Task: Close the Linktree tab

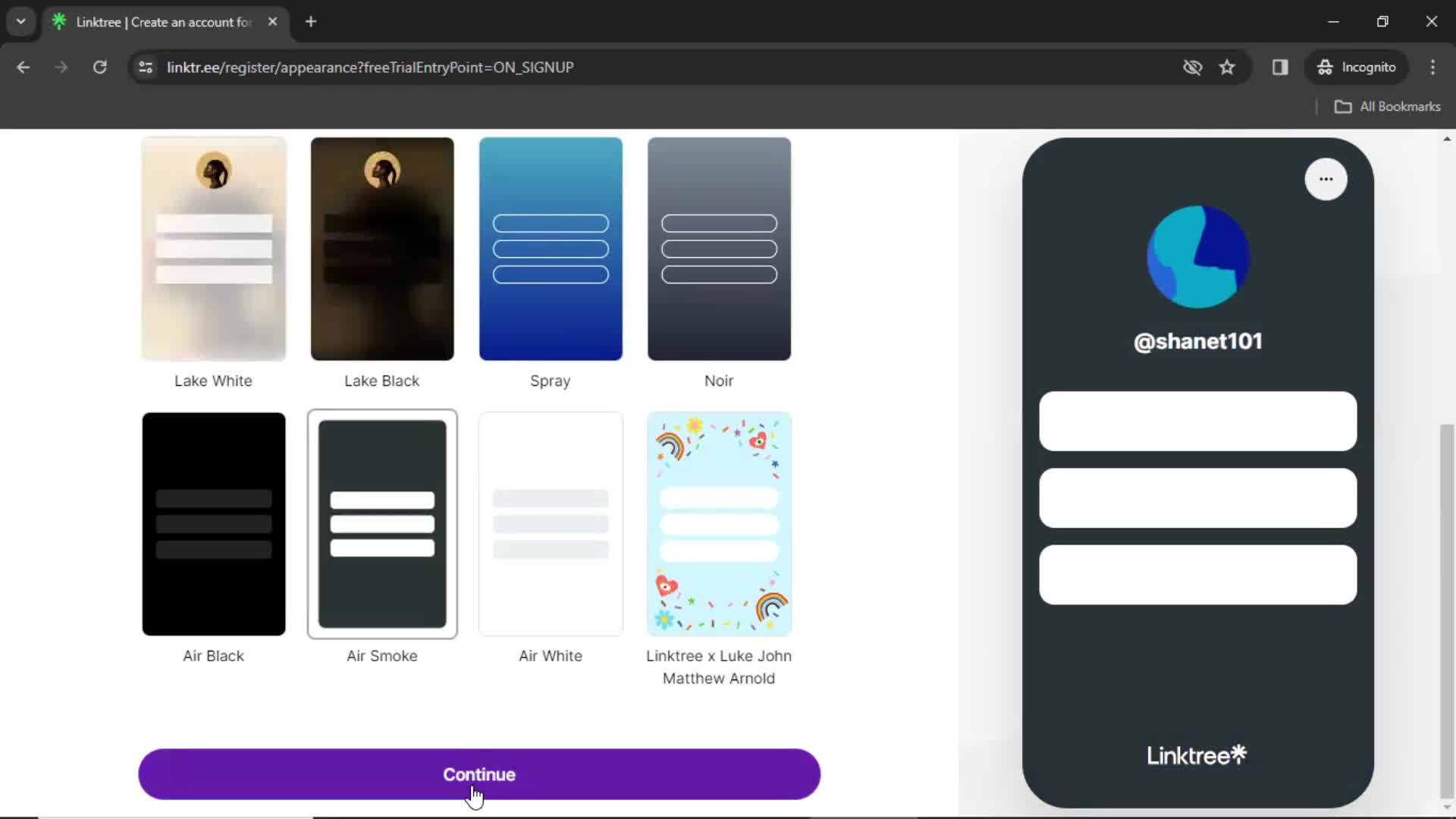Action: 272,21
